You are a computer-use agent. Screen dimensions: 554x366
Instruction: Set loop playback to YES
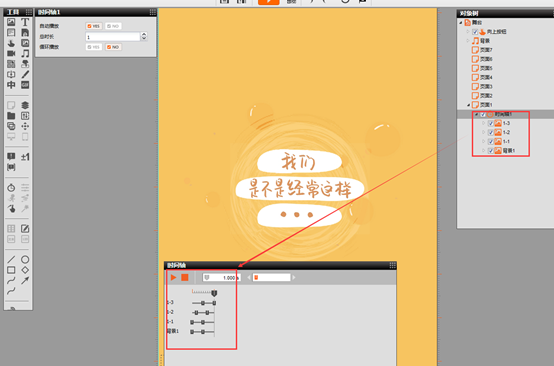pyautogui.click(x=94, y=47)
